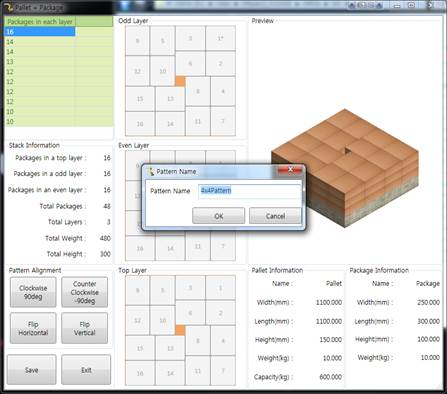
Task: Select box 1 in the Odd Layer
Action: [220, 38]
